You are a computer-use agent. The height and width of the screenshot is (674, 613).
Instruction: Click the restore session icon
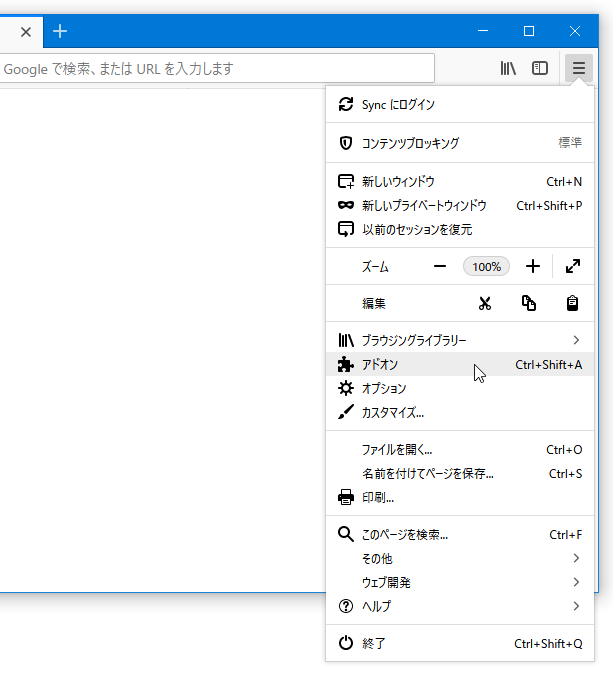[346, 229]
